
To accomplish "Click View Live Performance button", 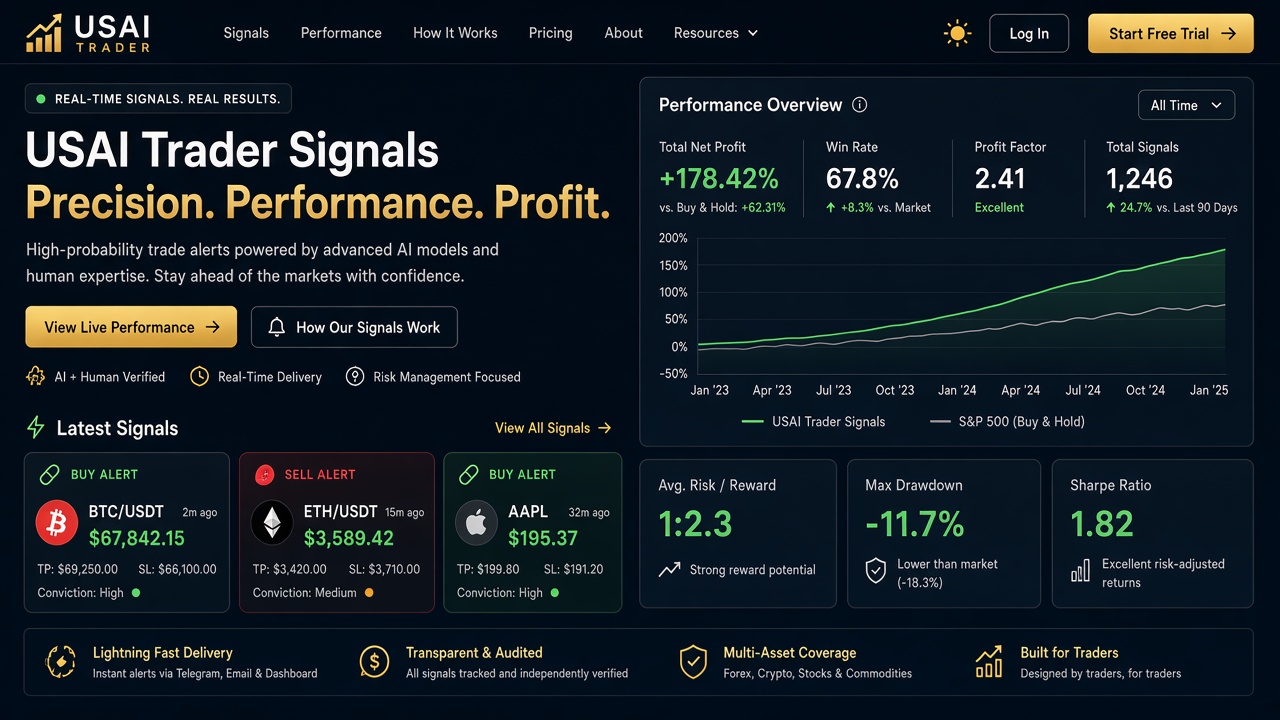I will 131,327.
